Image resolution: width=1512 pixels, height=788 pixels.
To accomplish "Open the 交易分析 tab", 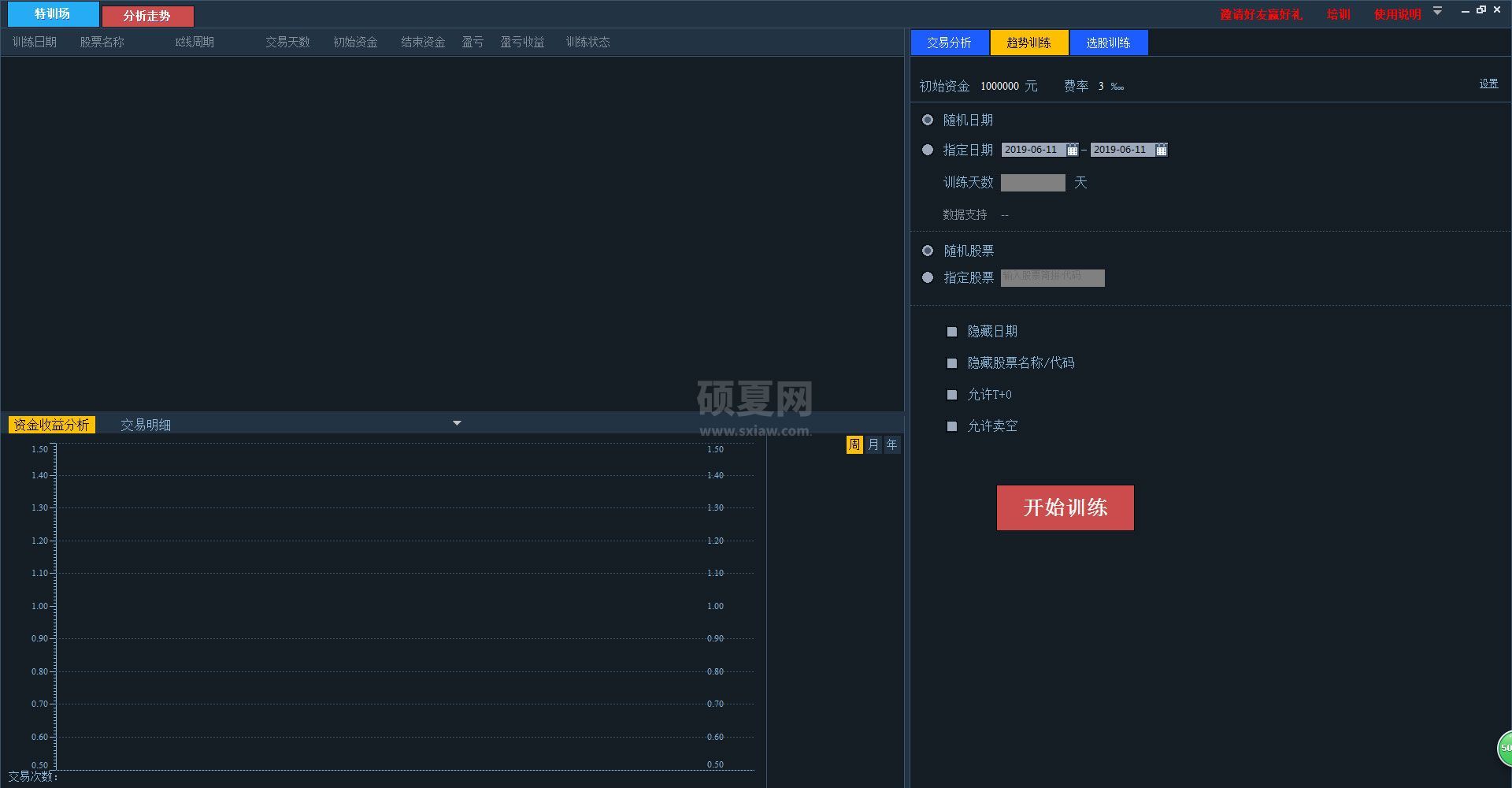I will (949, 43).
